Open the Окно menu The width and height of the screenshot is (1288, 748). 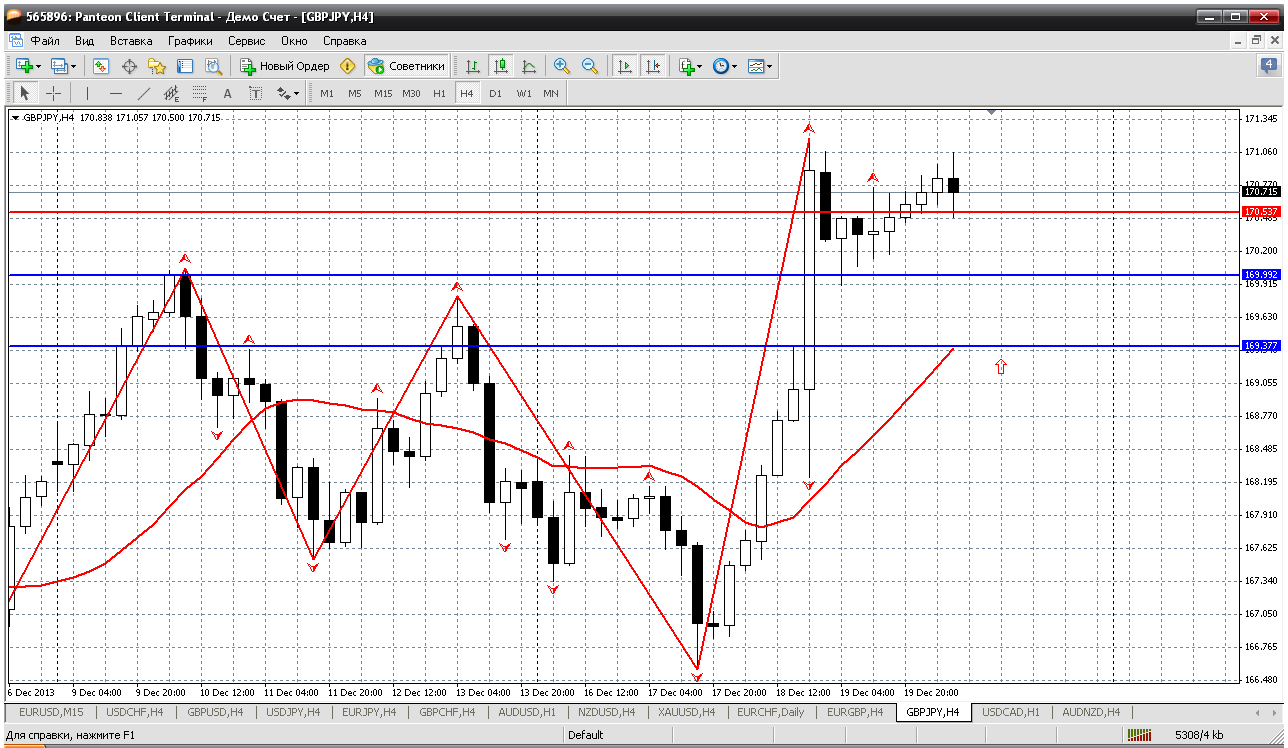coord(294,41)
